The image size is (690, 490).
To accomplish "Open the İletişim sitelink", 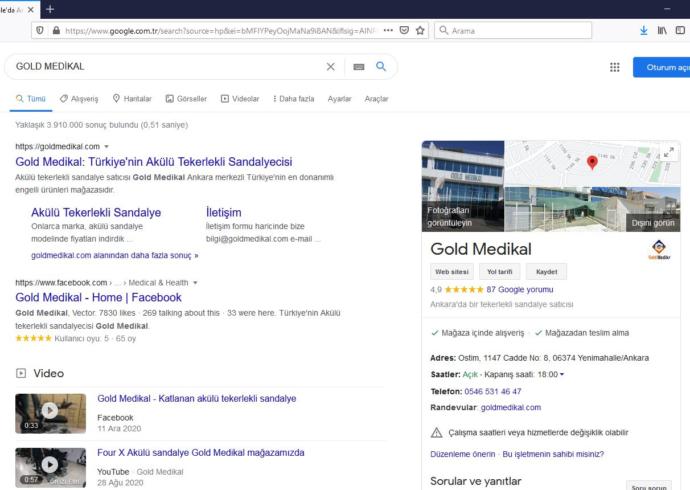I will (x=224, y=212).
